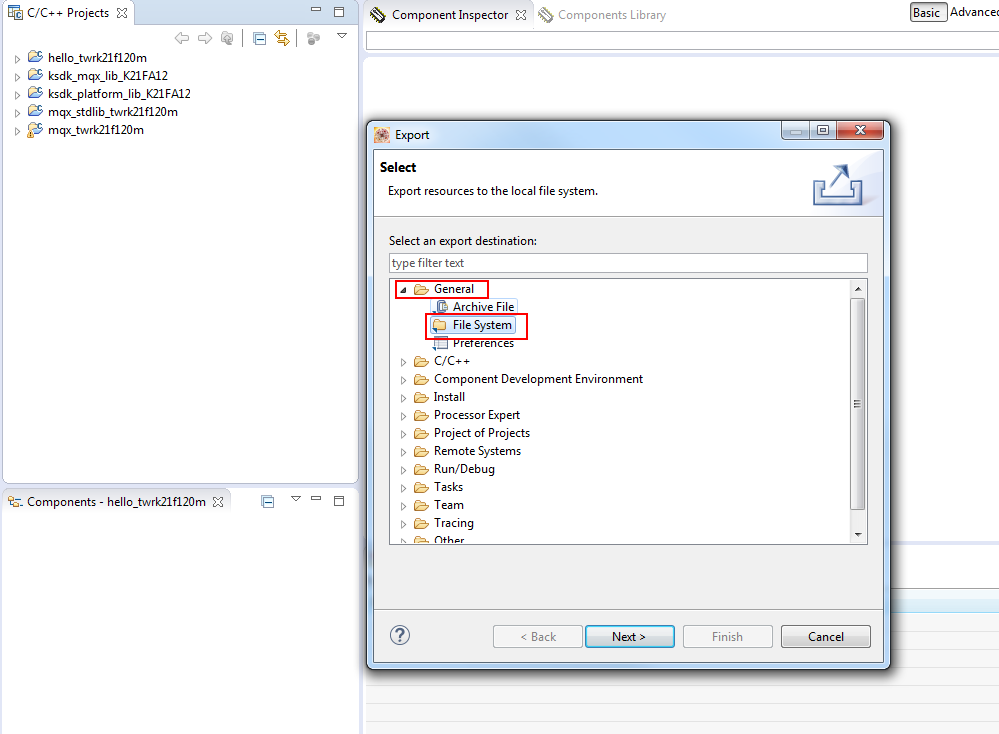This screenshot has width=999, height=734.
Task: Click scroll up arrow in export list
Action: tap(858, 289)
